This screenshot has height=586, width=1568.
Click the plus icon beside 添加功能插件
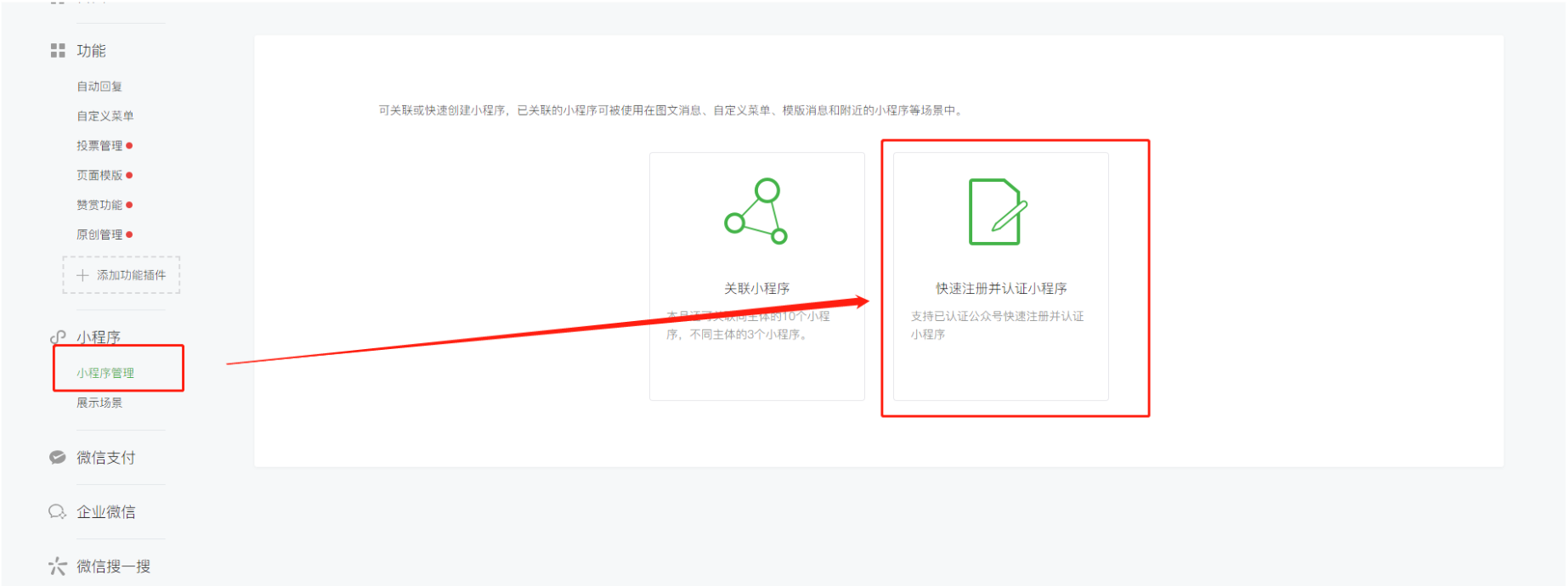point(82,275)
